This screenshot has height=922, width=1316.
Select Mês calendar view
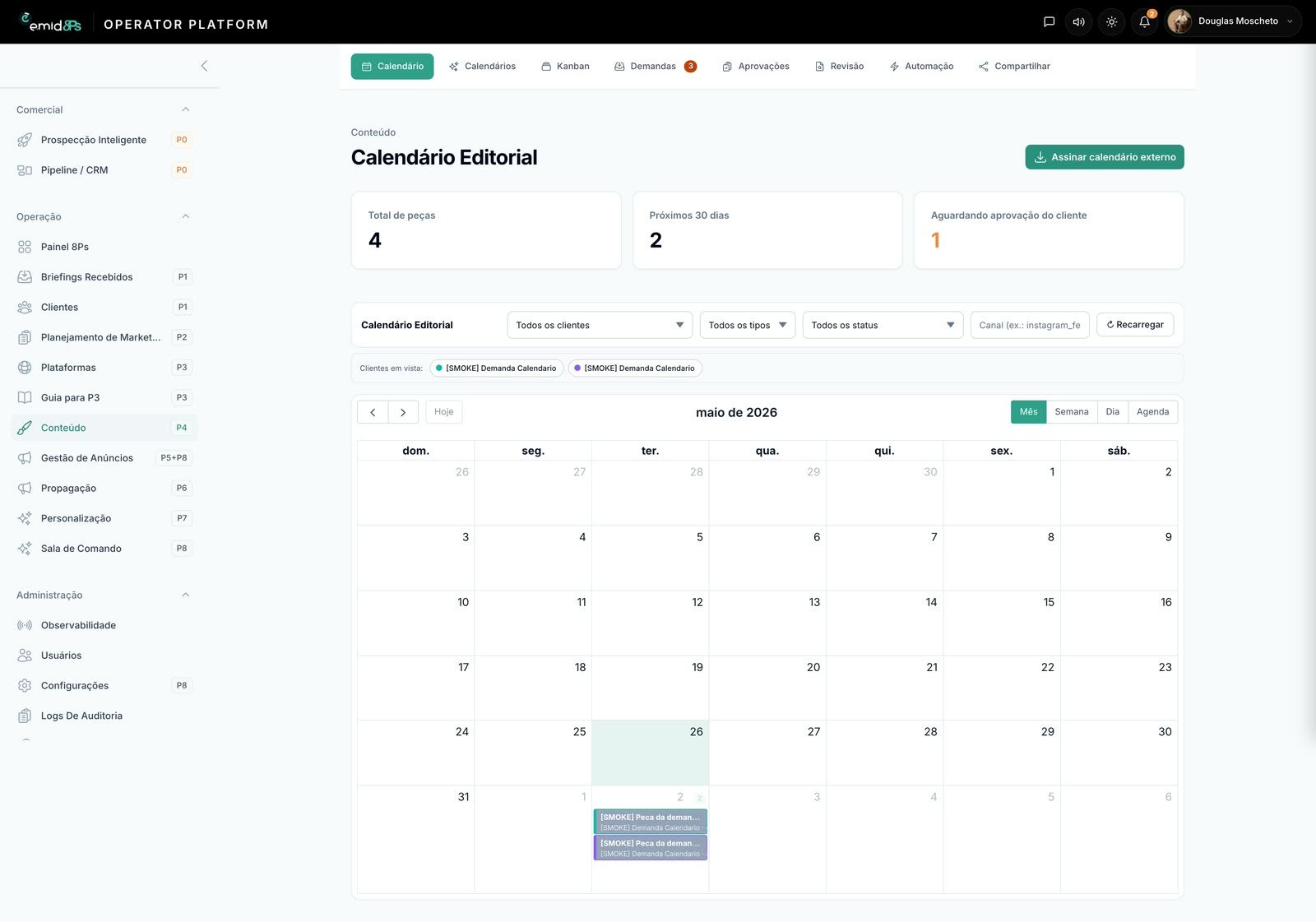coord(1028,412)
